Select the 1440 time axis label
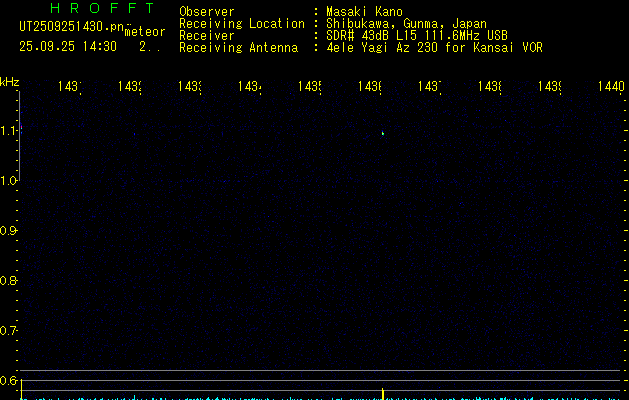Image resolution: width=629 pixels, height=400 pixels. pyautogui.click(x=611, y=86)
